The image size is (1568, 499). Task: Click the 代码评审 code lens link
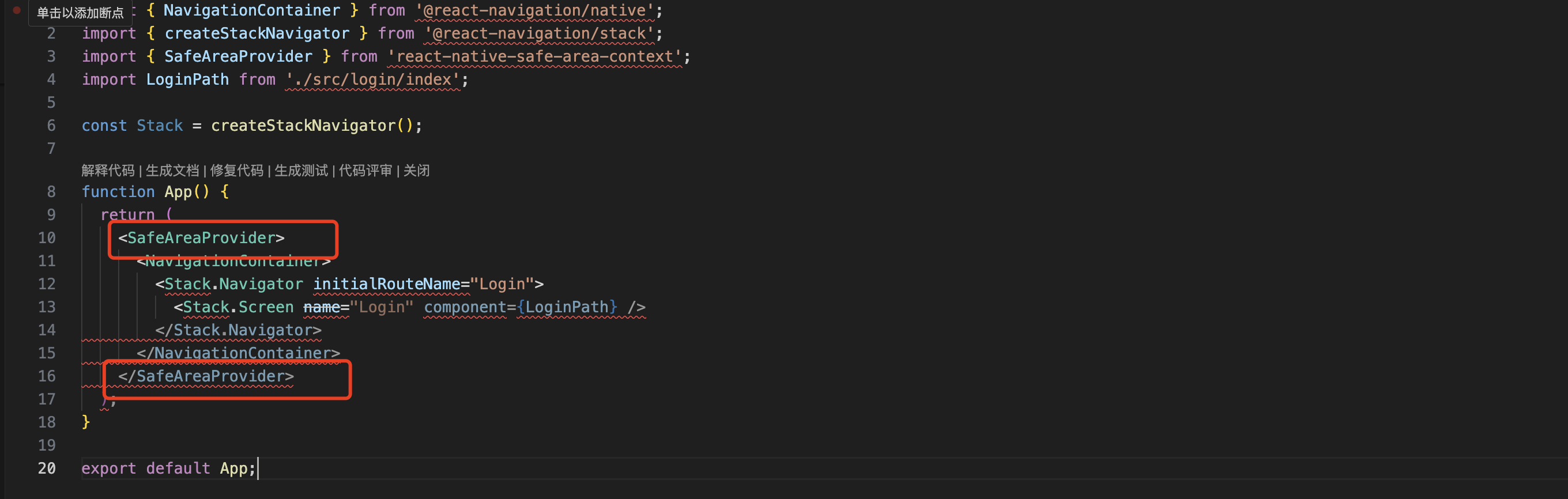tap(366, 171)
